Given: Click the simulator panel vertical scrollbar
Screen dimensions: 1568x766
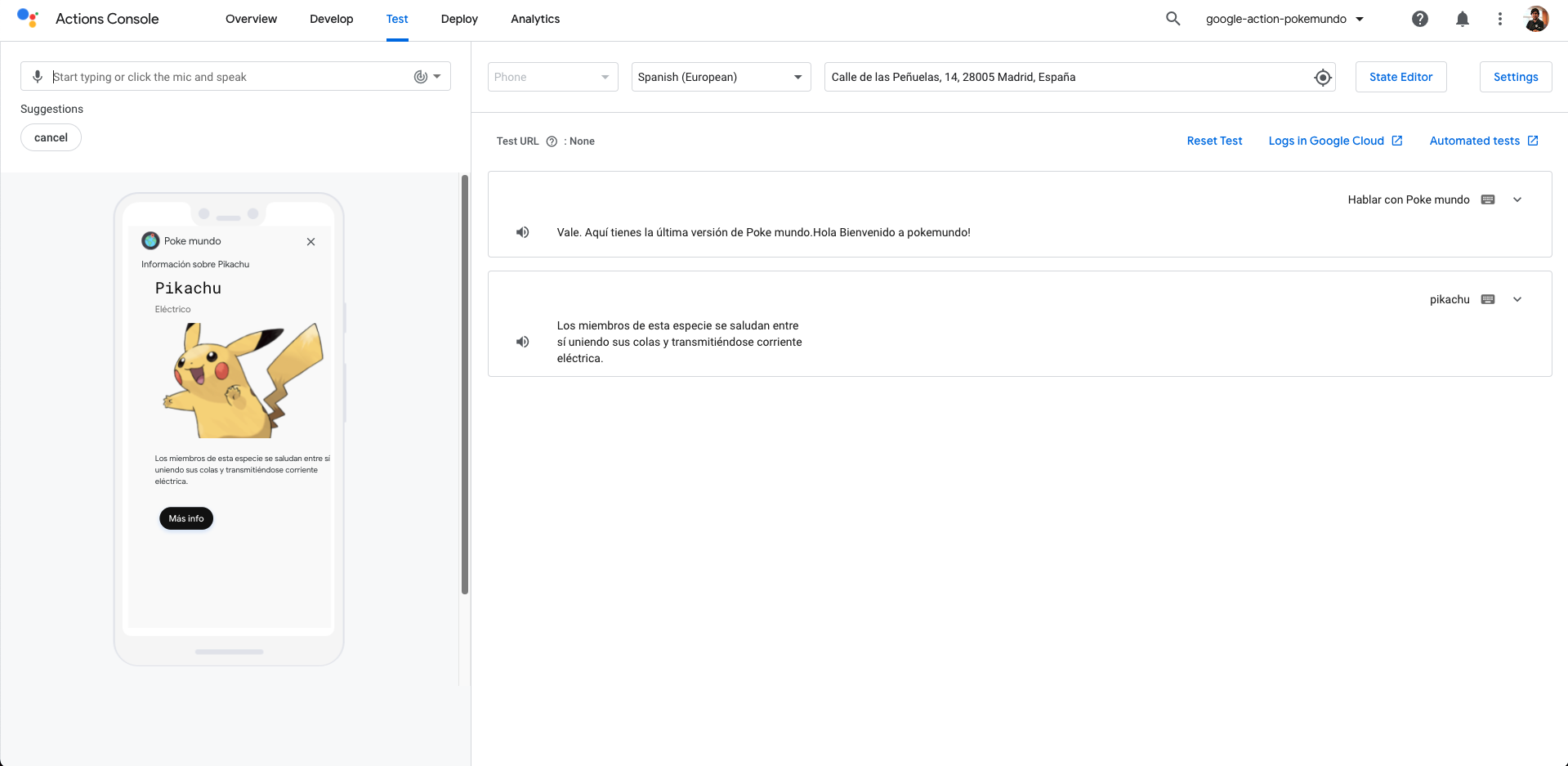Looking at the screenshot, I should [x=465, y=384].
